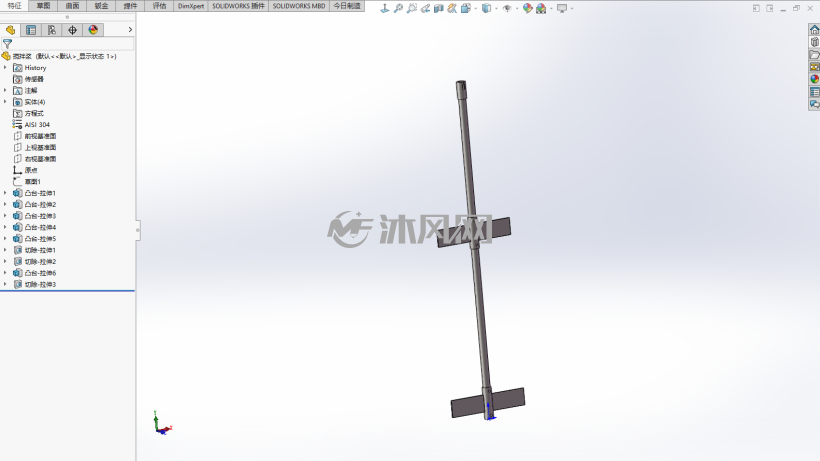The height and width of the screenshot is (461, 820).
Task: Select the 切除-拉伸3 feature
Action: click(x=35, y=284)
